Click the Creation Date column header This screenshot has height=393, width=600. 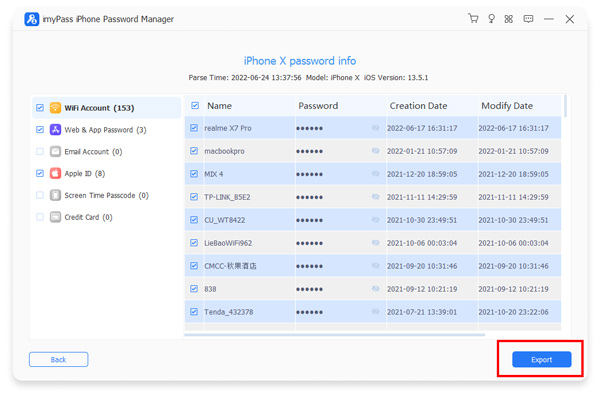418,106
